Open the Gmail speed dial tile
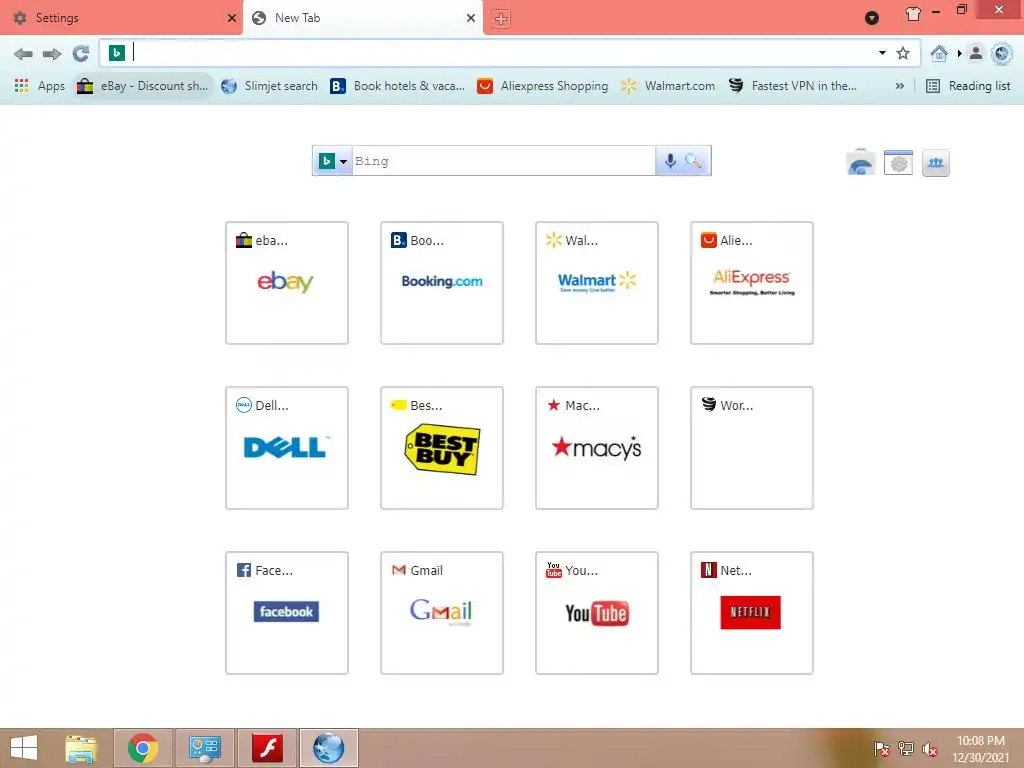 click(442, 613)
